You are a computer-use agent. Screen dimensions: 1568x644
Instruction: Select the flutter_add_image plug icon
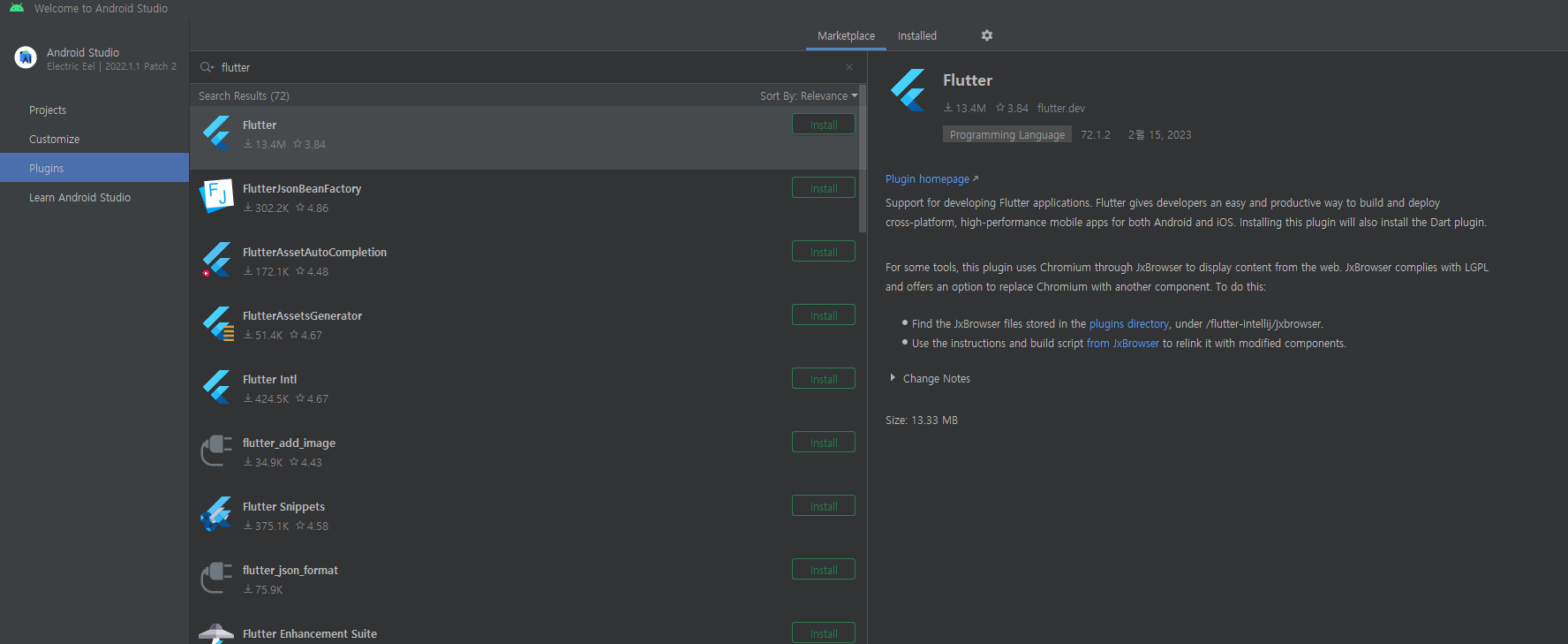(x=216, y=451)
